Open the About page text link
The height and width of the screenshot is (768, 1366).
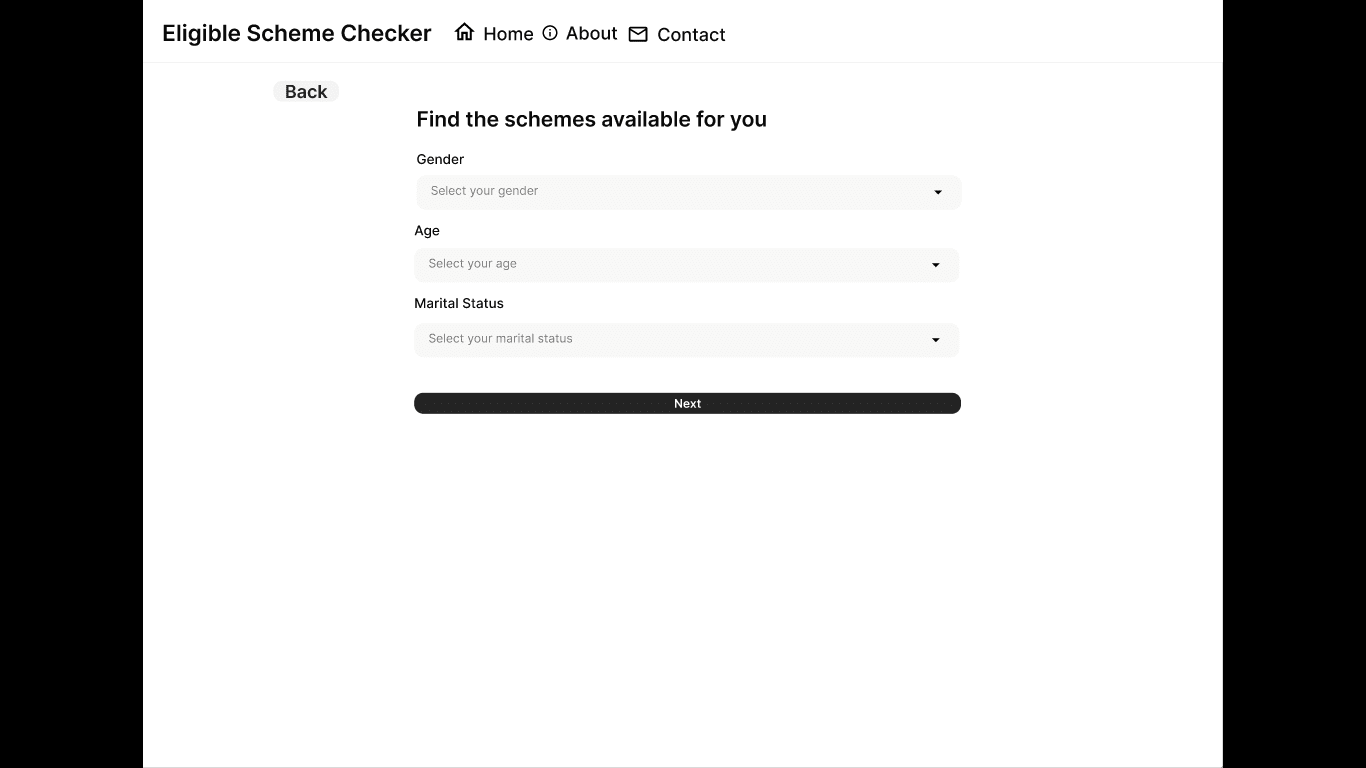[x=591, y=33]
